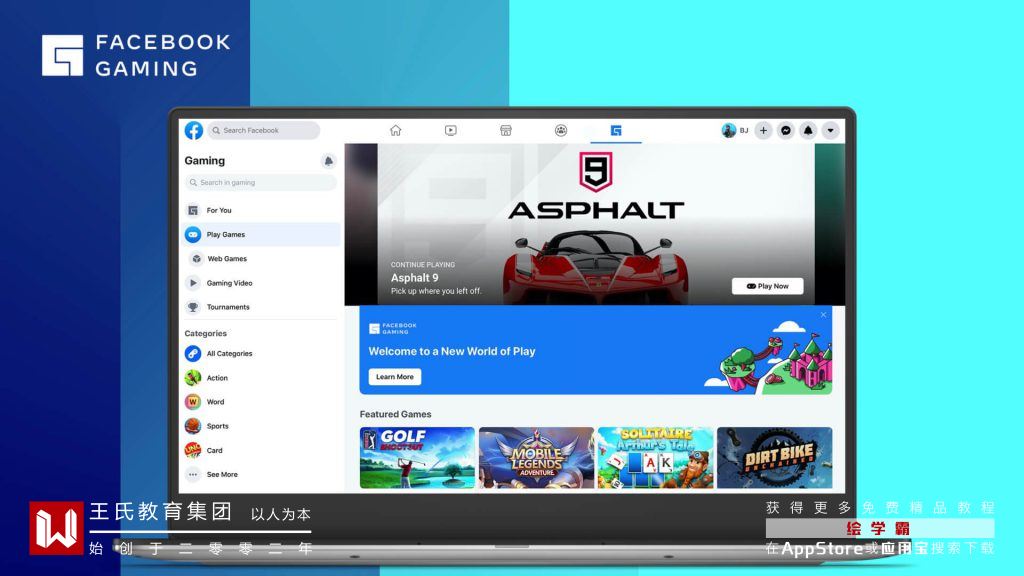Open Messenger icon
This screenshot has height=576, width=1024.
tap(786, 131)
